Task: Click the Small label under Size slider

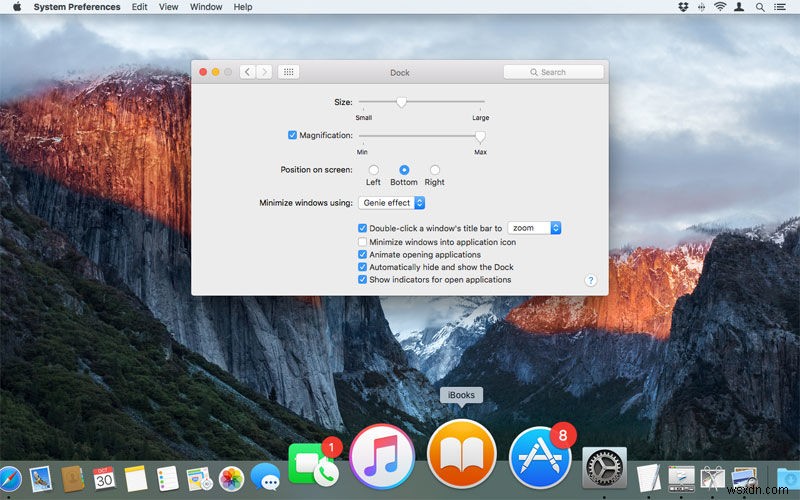Action: point(364,117)
